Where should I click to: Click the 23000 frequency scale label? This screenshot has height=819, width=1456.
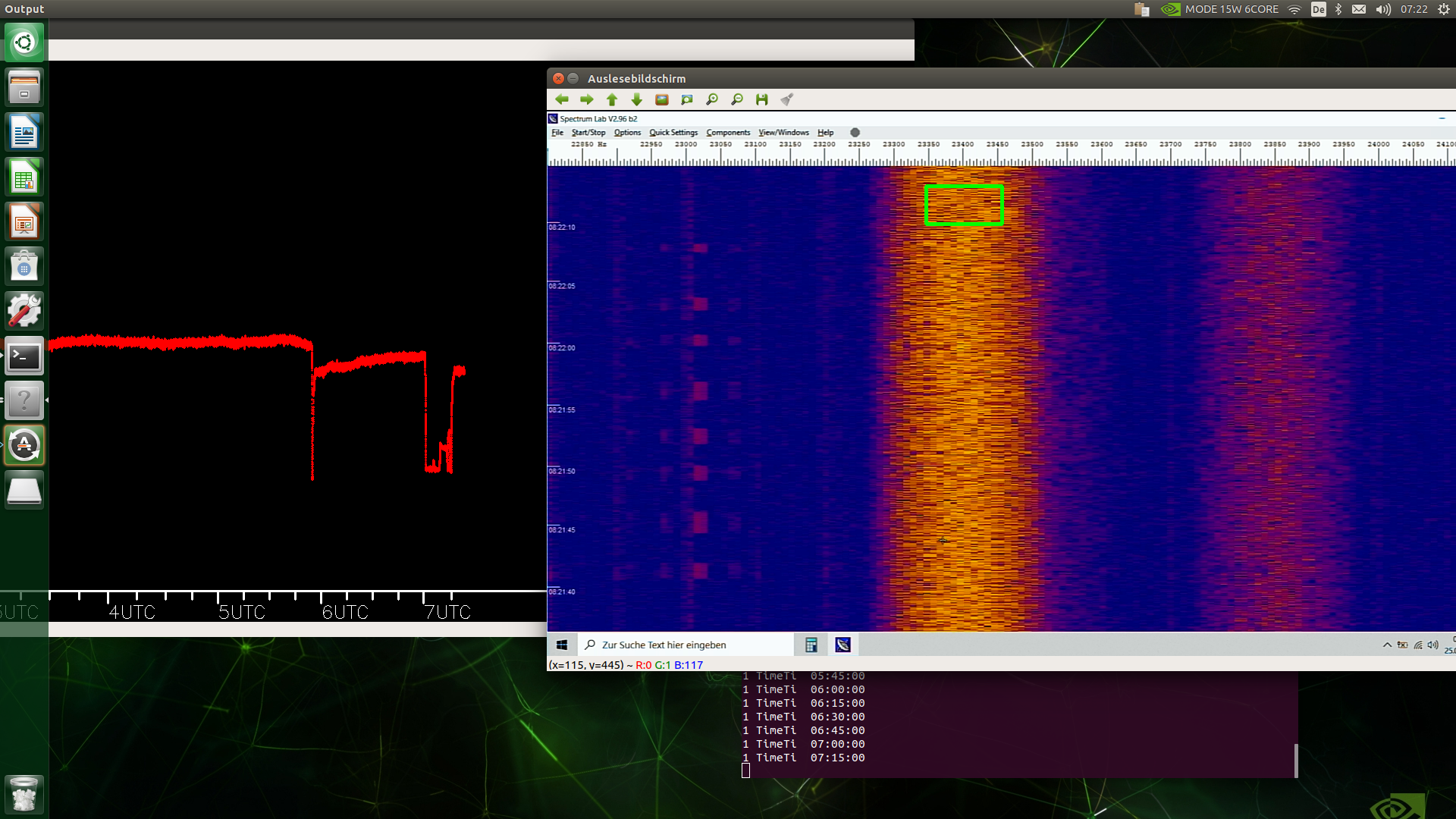coord(686,144)
